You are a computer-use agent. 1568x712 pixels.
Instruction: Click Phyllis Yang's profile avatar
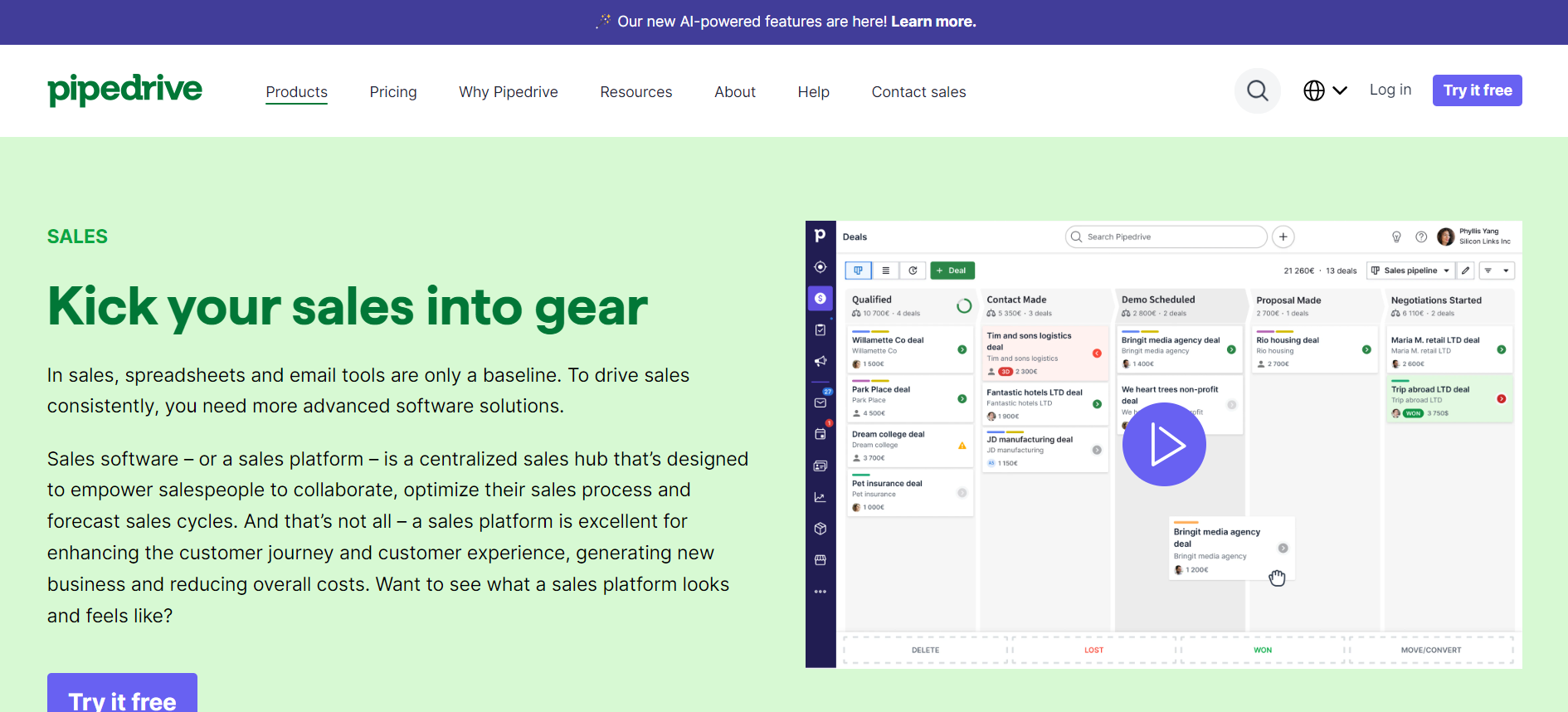pyautogui.click(x=1445, y=237)
